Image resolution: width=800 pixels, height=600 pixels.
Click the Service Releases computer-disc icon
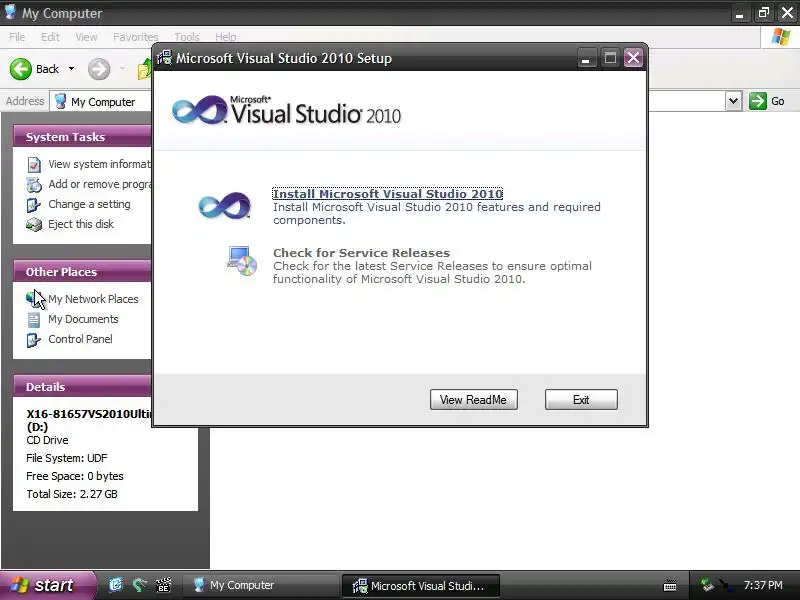[x=242, y=261]
